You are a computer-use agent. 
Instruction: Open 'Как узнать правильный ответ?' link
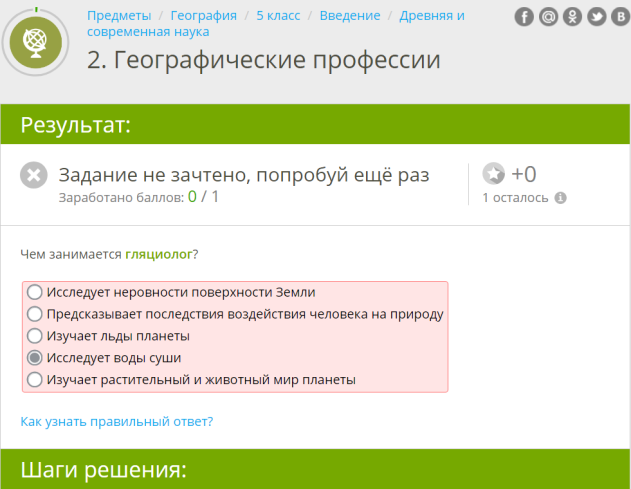tap(116, 421)
